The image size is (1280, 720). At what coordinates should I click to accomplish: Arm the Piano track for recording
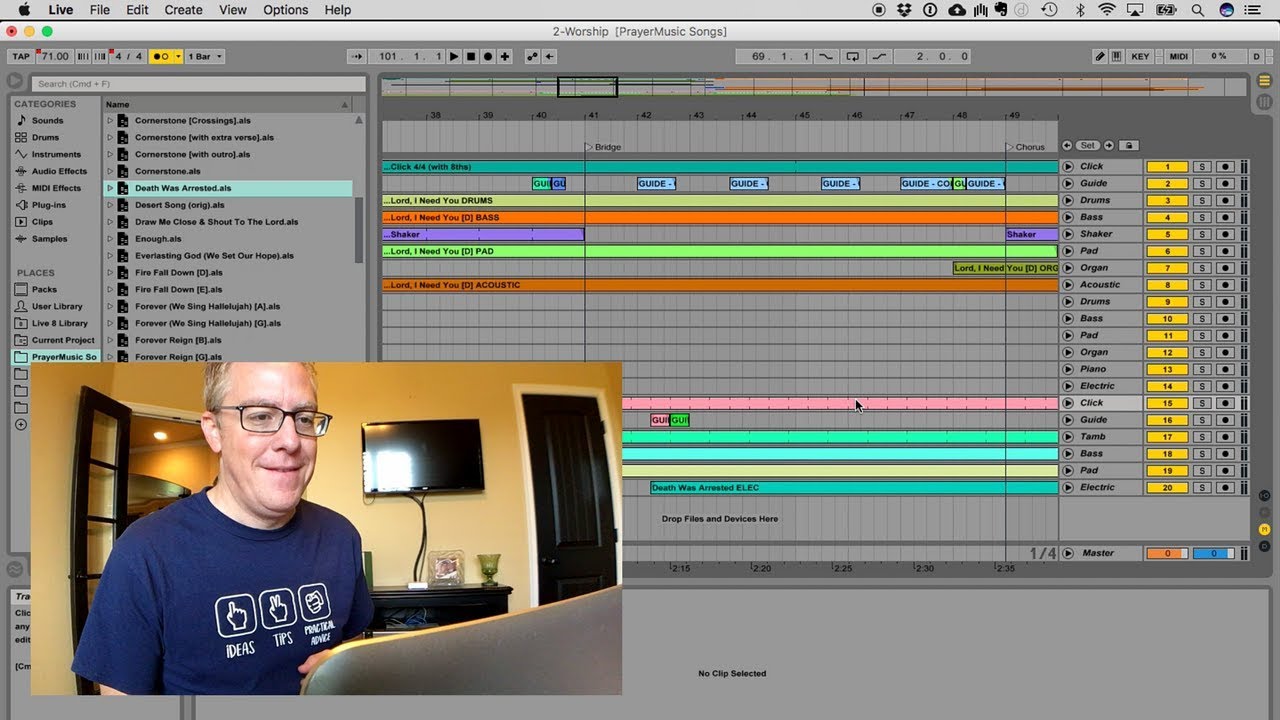(x=1225, y=369)
